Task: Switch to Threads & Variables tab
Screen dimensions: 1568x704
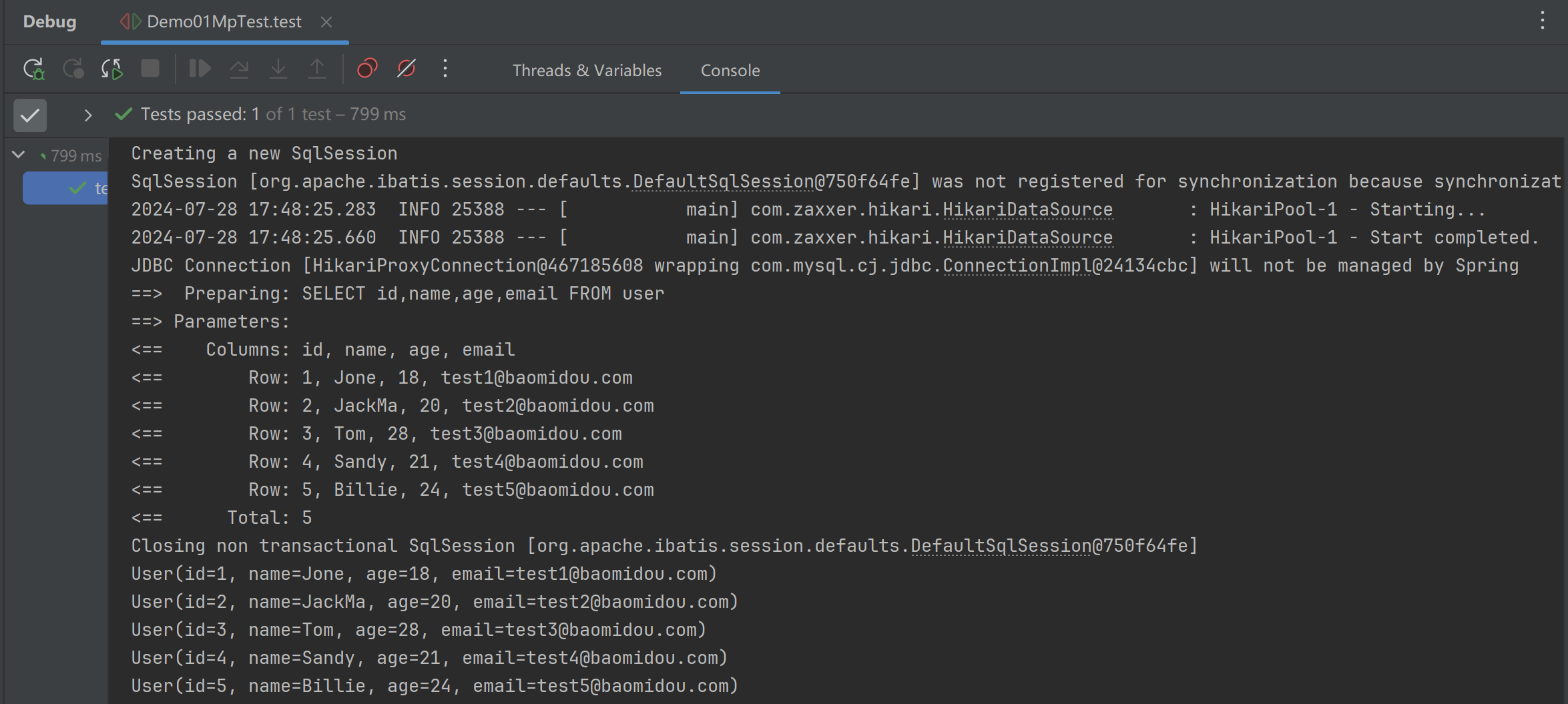Action: (x=587, y=70)
